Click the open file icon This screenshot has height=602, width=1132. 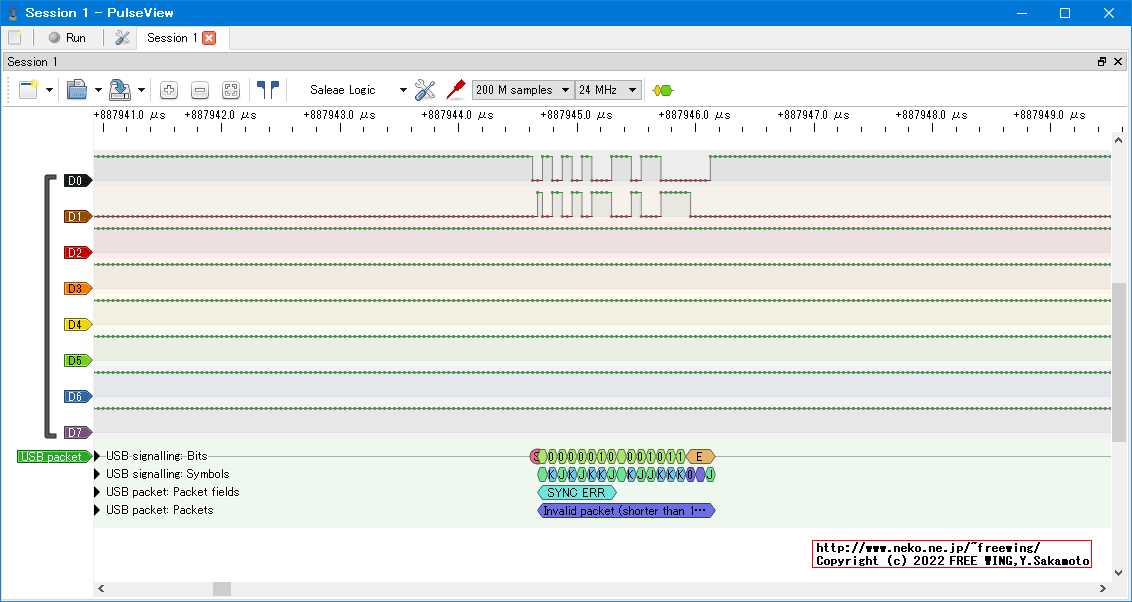[x=77, y=90]
